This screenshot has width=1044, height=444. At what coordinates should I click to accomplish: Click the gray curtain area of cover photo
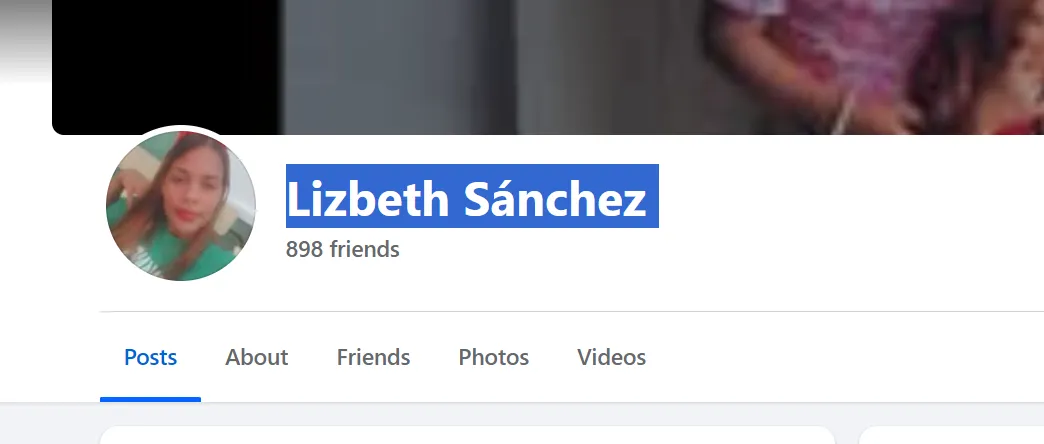(399, 67)
